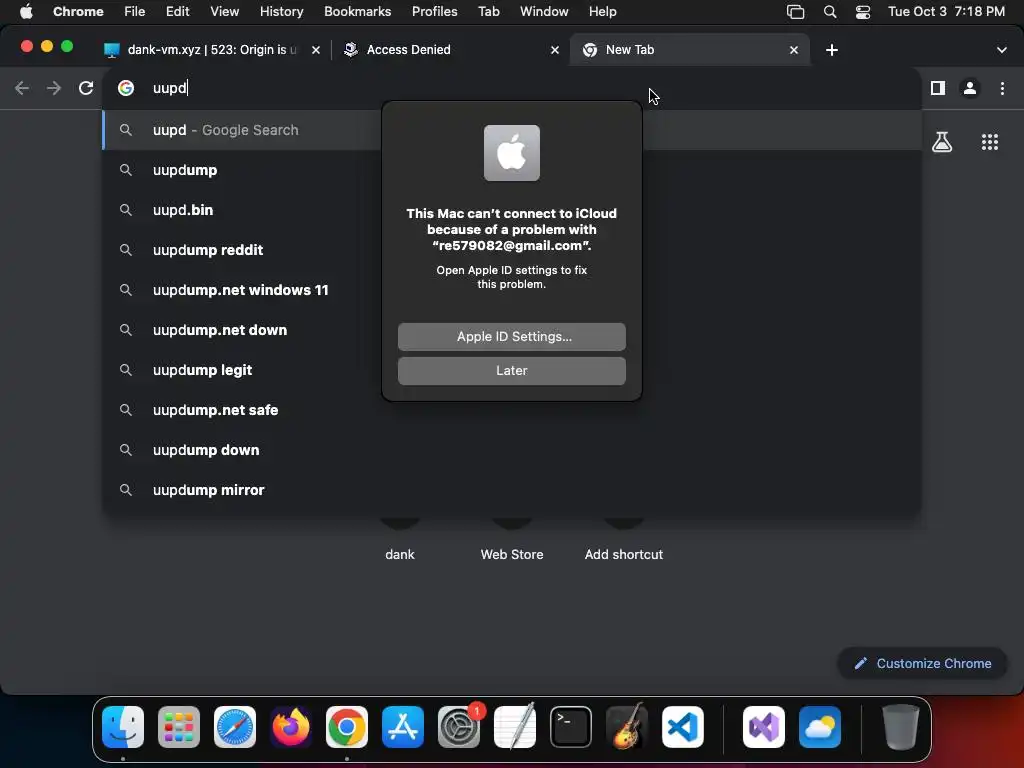
Task: Open the Chrome app menu
Action: pos(78,12)
